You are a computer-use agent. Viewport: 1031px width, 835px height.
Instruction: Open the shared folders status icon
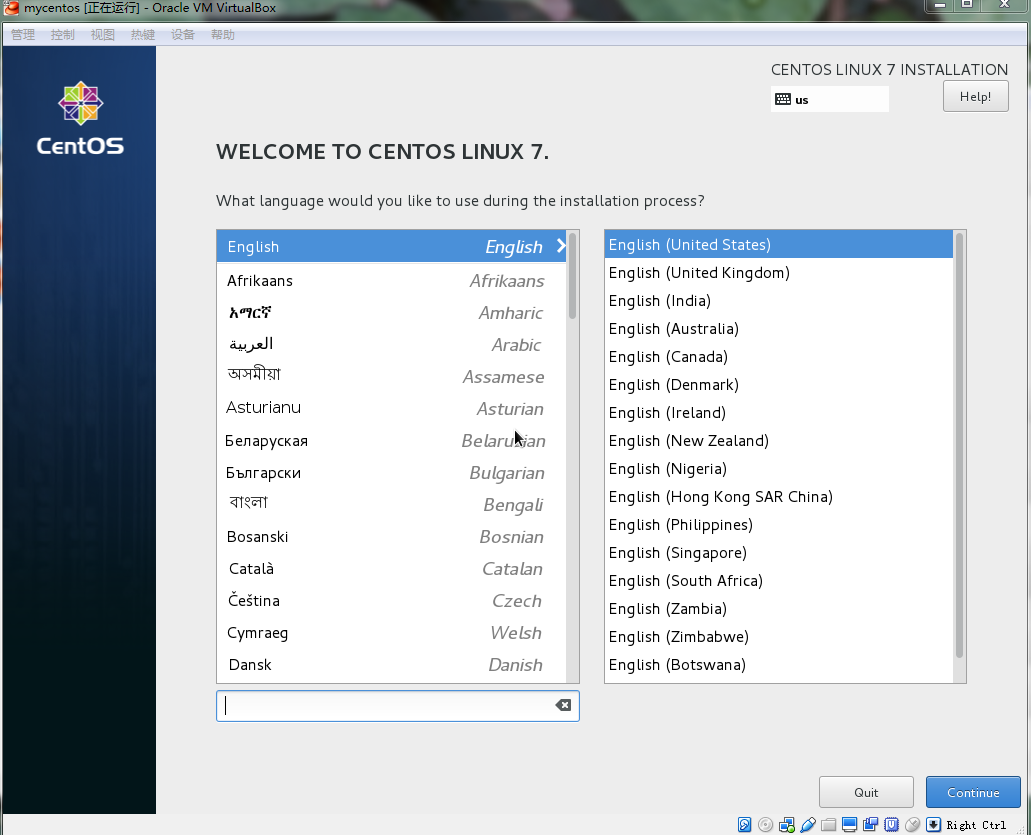(828, 824)
